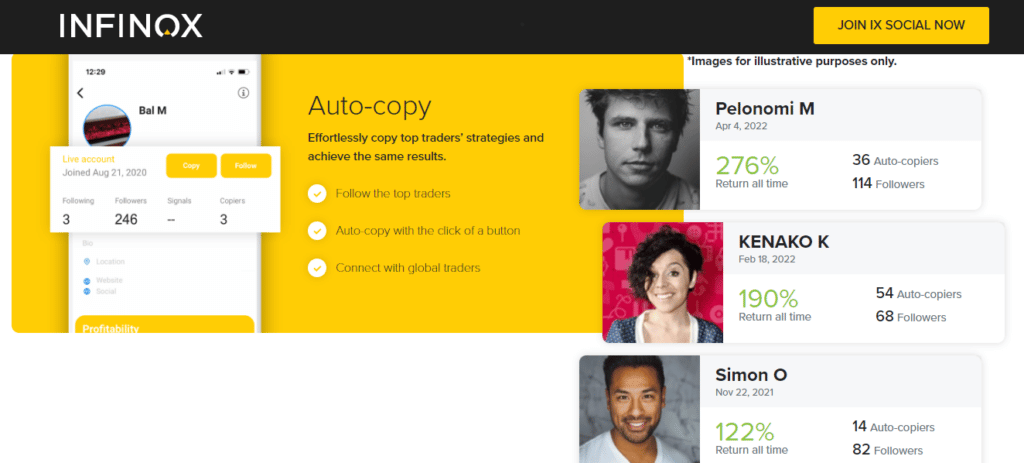
Task: Click Nov 22, 2021 date
Action: pos(744,392)
